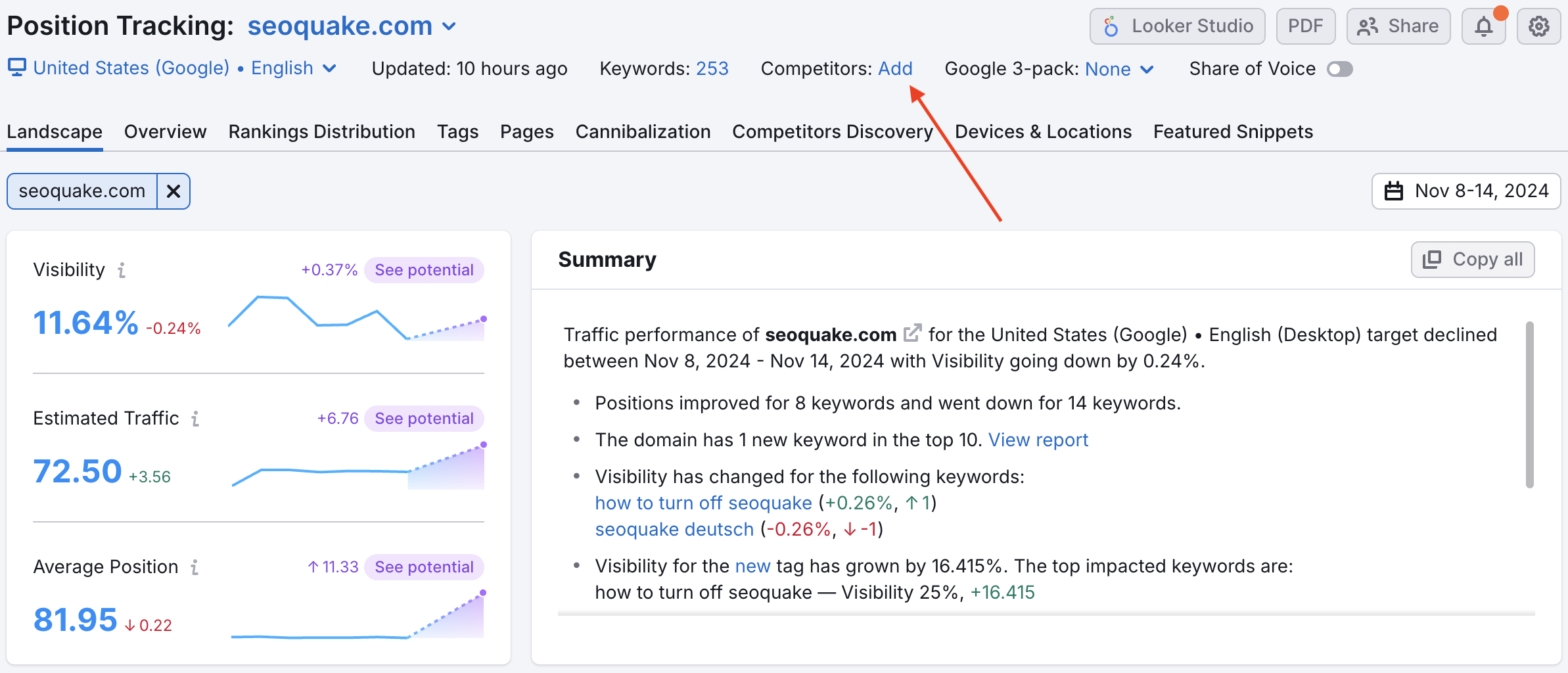Open Keywords 253 link
Screen dimensions: 1568x673
[x=712, y=68]
